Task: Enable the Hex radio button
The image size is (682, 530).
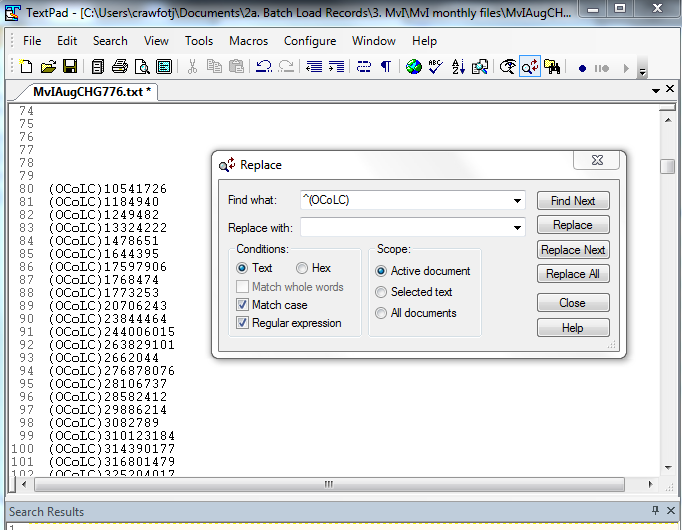Action: click(302, 268)
